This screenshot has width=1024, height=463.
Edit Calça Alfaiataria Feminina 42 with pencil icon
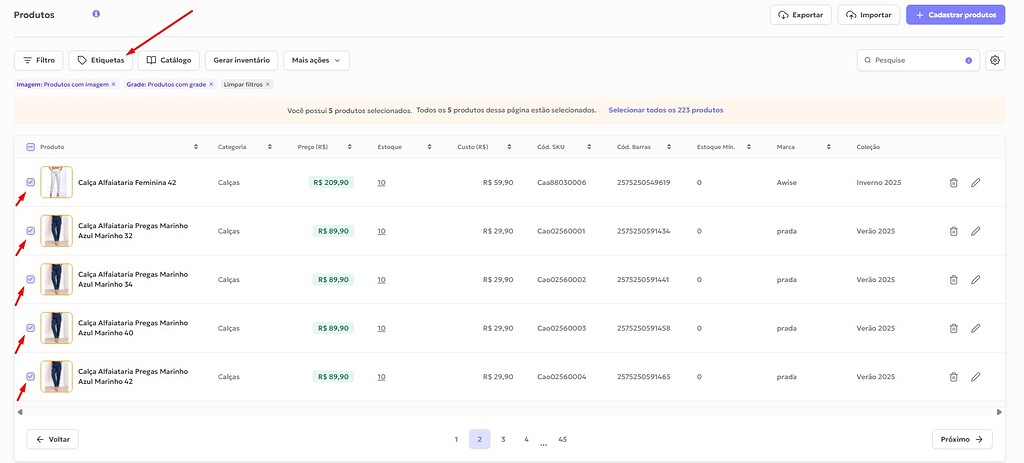pos(976,183)
